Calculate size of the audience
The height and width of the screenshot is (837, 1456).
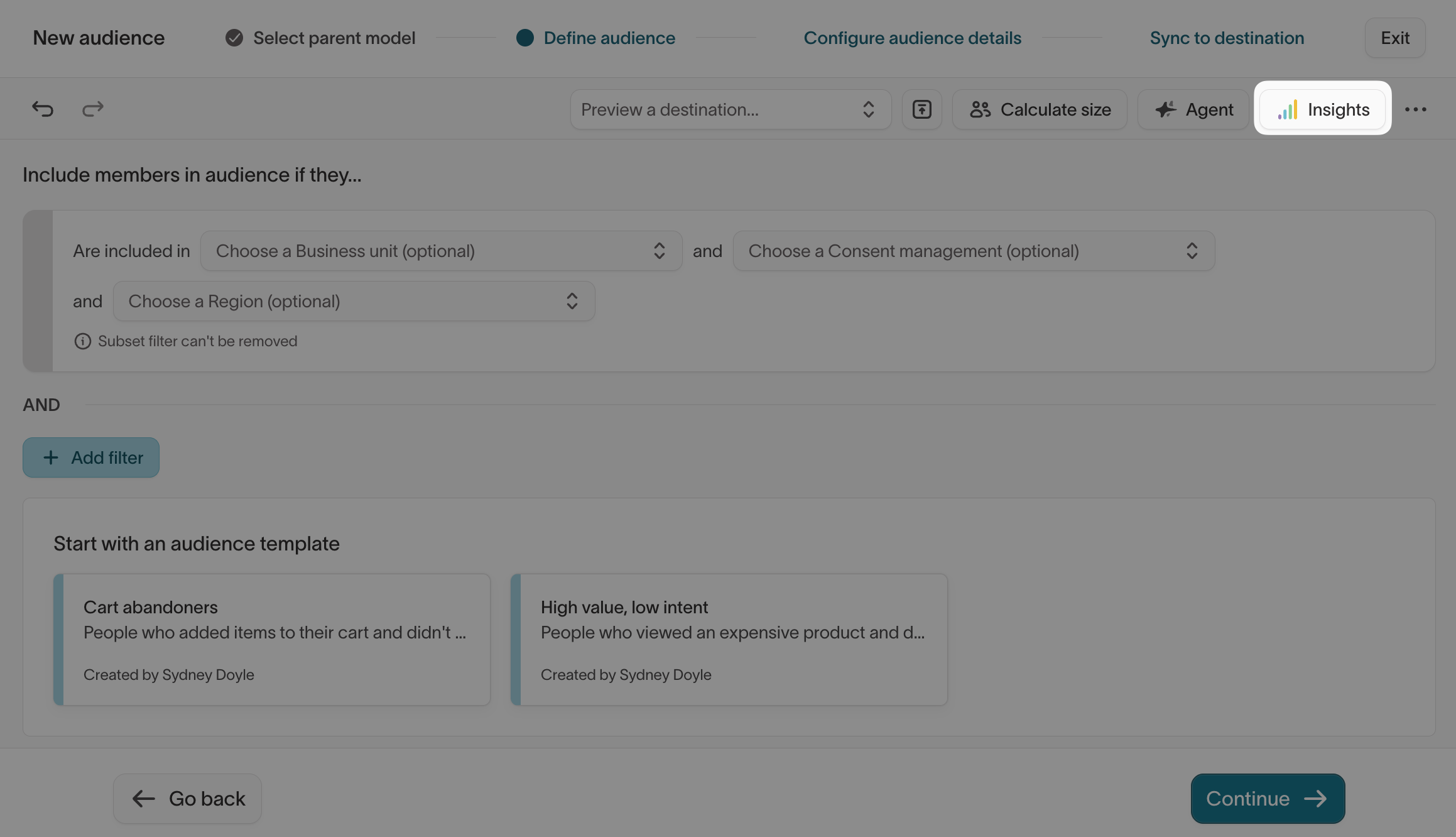click(x=1040, y=109)
